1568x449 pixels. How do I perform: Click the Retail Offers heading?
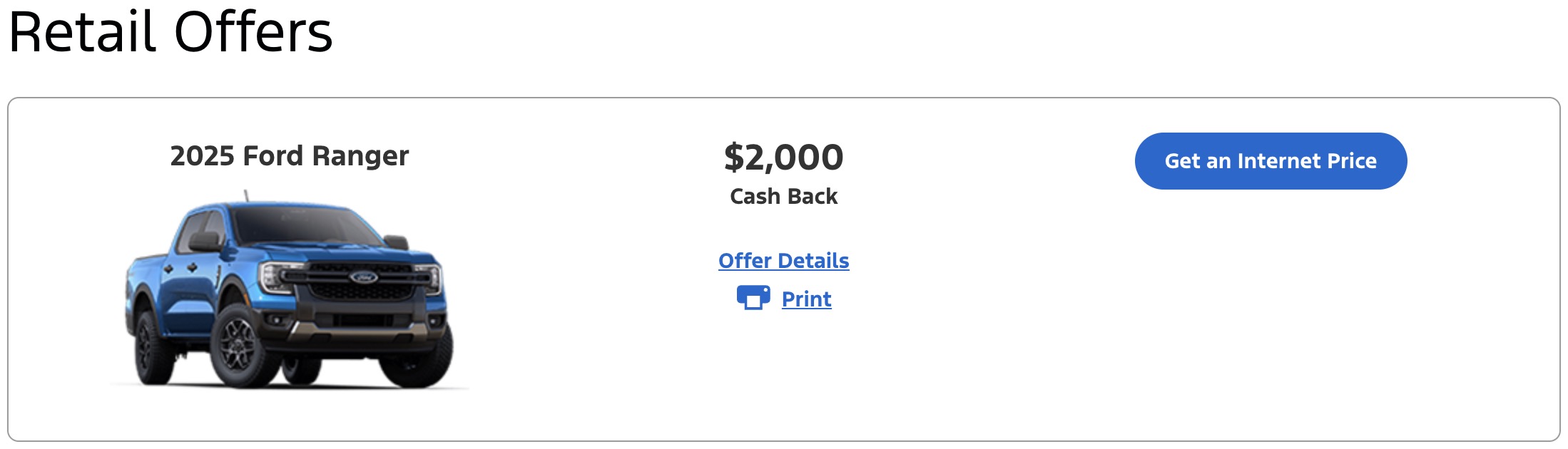170,32
